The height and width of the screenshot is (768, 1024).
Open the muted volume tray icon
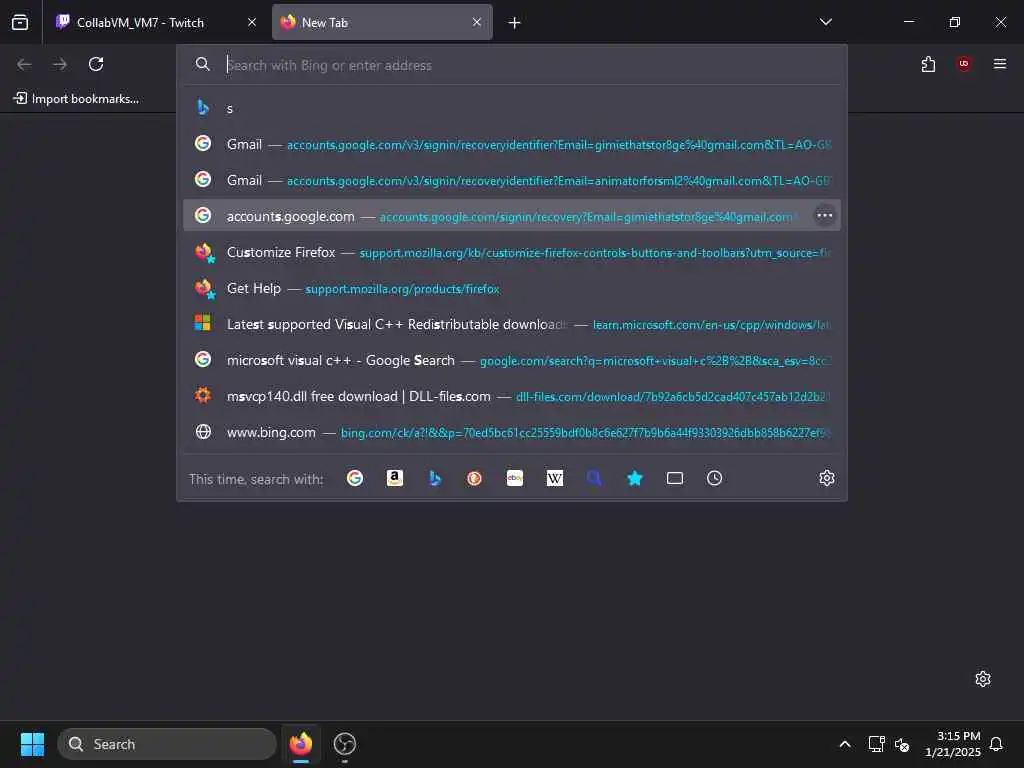tap(902, 744)
